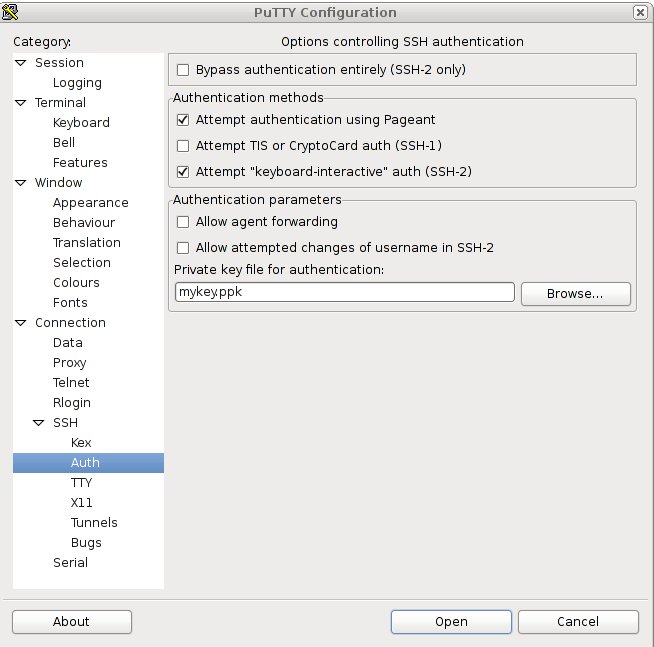Image resolution: width=654 pixels, height=647 pixels.
Task: Open the Translation category
Action: [87, 243]
